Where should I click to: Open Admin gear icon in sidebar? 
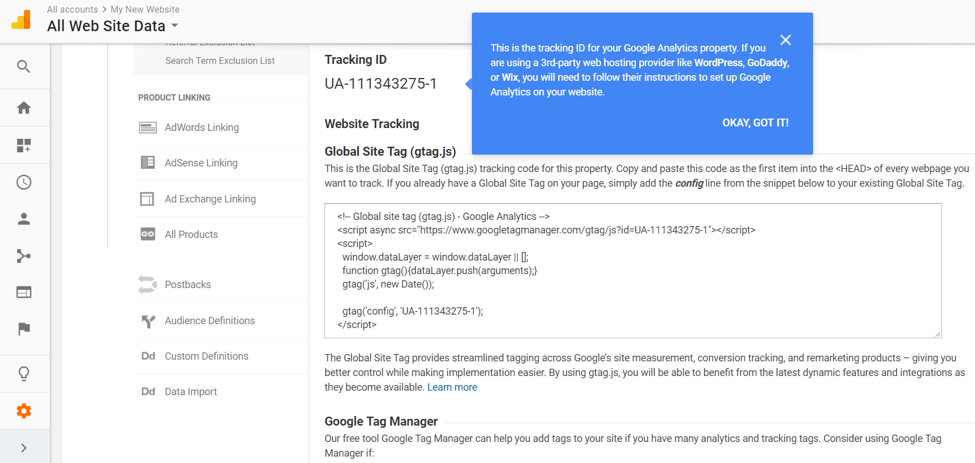point(24,411)
